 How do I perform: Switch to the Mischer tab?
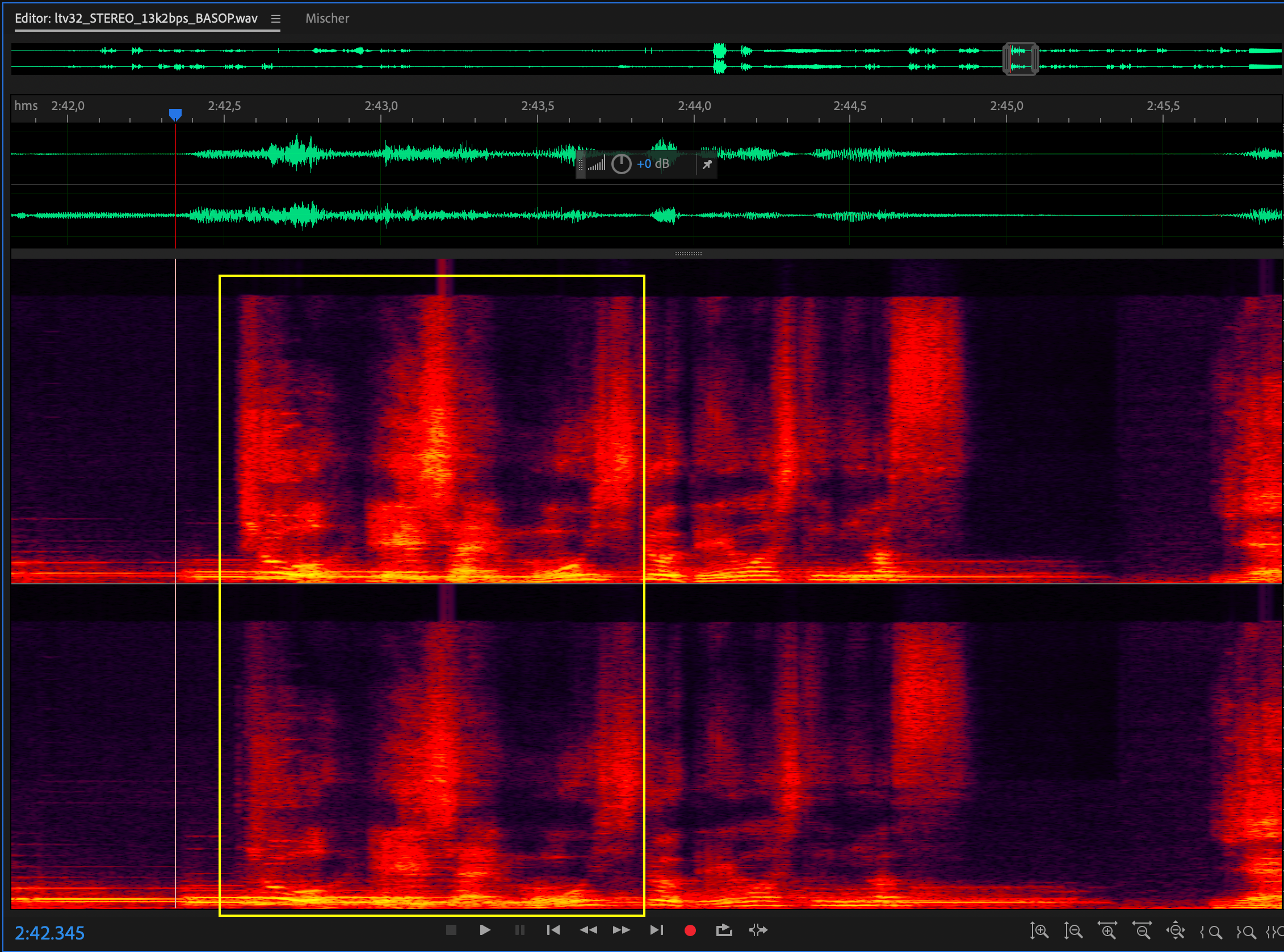[x=327, y=19]
